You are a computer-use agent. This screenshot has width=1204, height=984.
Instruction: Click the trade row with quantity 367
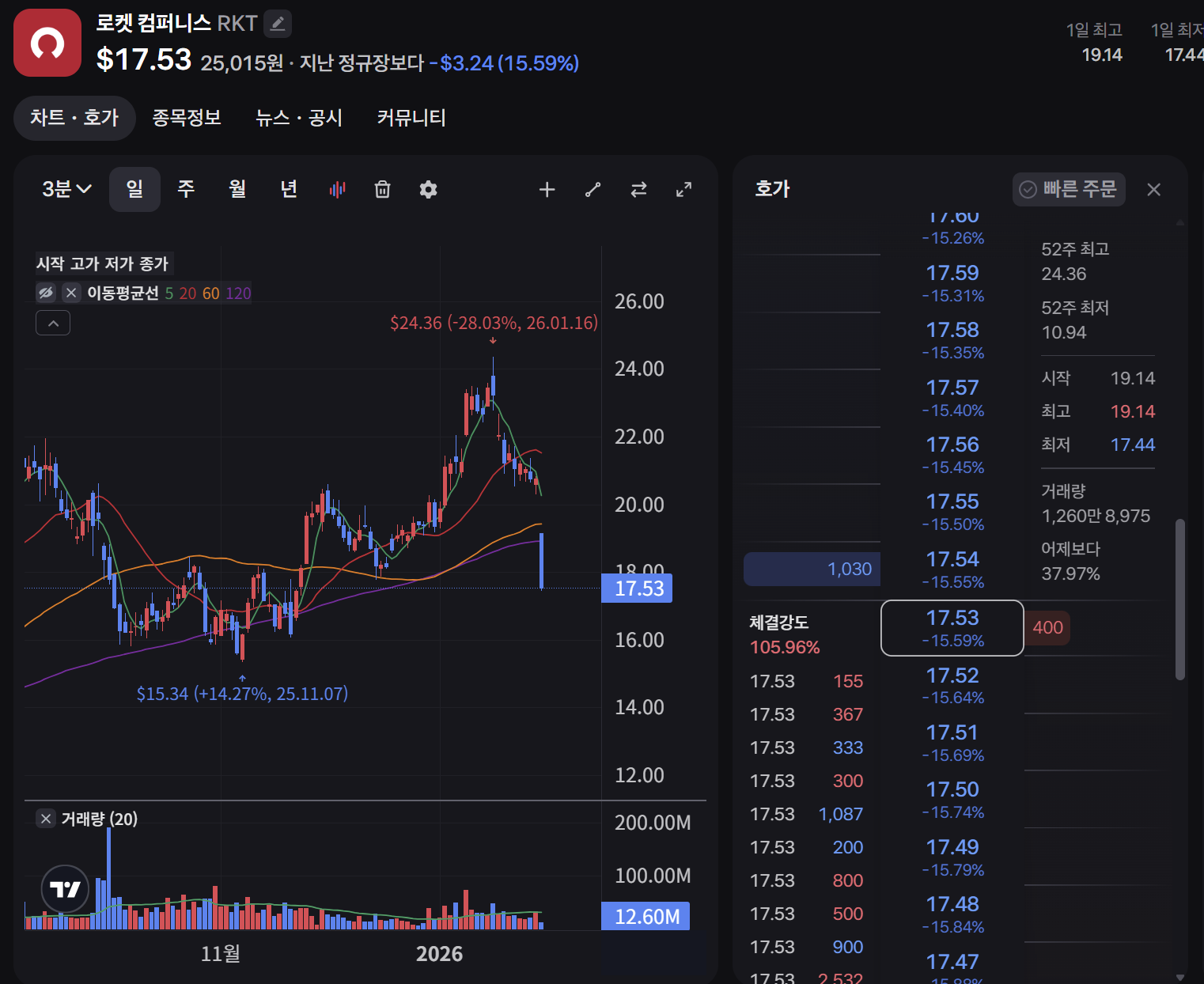pyautogui.click(x=807, y=714)
